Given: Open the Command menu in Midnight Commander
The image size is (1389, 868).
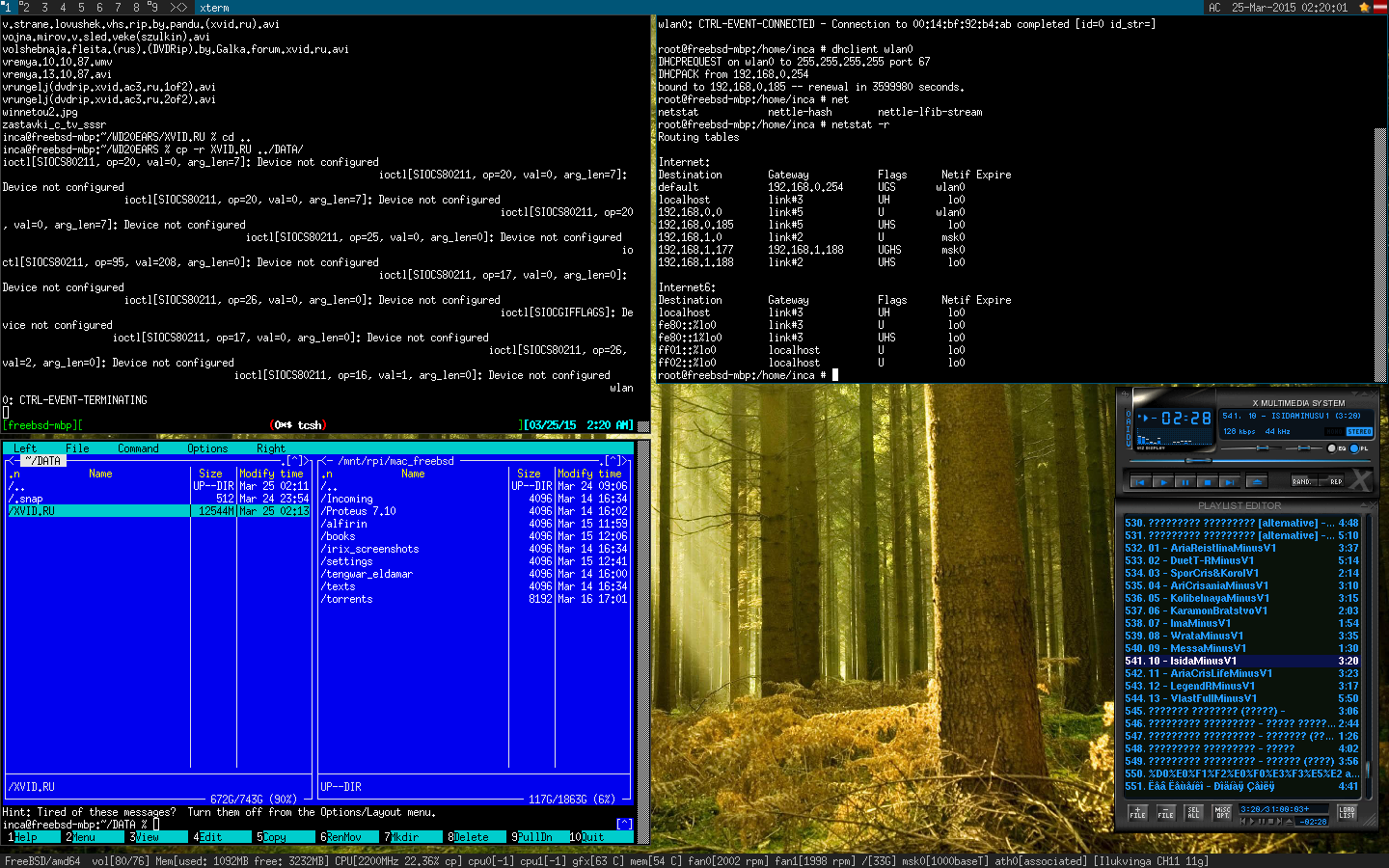Looking at the screenshot, I should 138,448.
